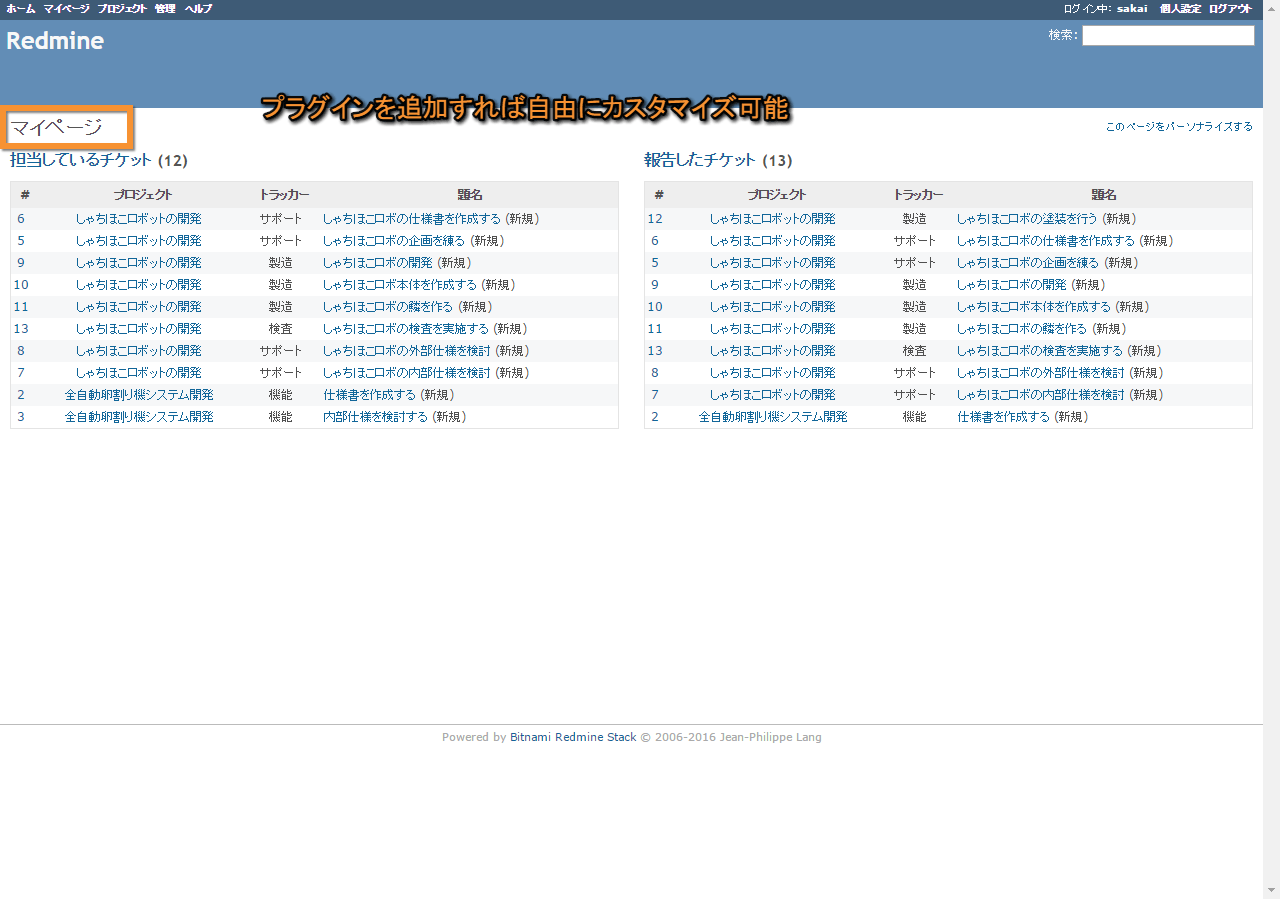This screenshot has height=899, width=1280.
Task: Open ticket #7 in 報告したチケット table
Action: click(x=655, y=395)
